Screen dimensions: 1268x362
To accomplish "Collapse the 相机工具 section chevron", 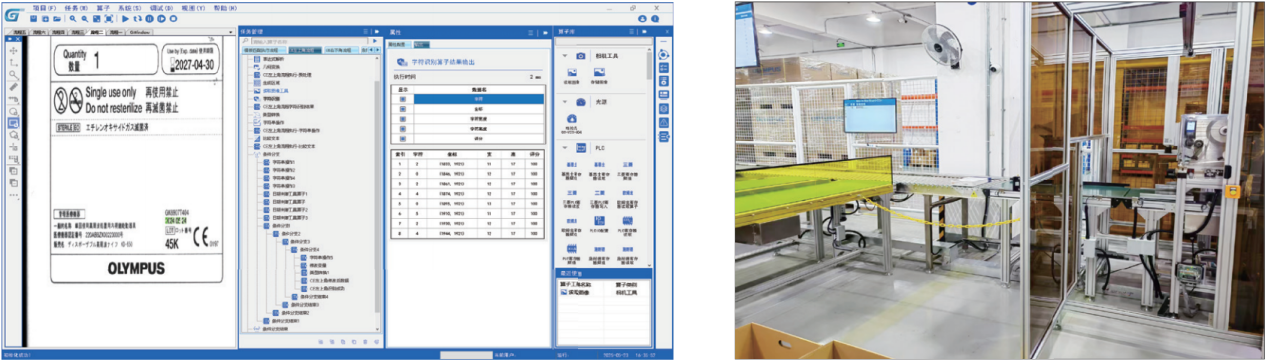I will pos(565,56).
